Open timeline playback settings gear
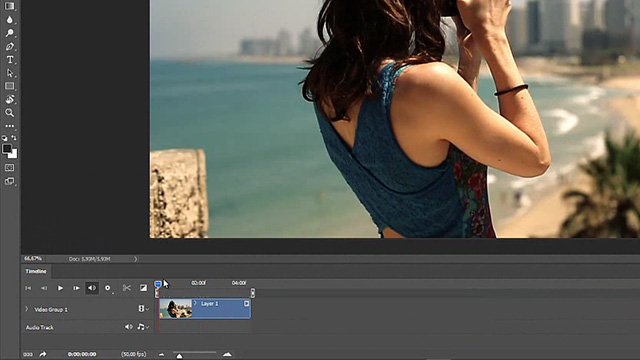The image size is (640, 360). coord(107,288)
